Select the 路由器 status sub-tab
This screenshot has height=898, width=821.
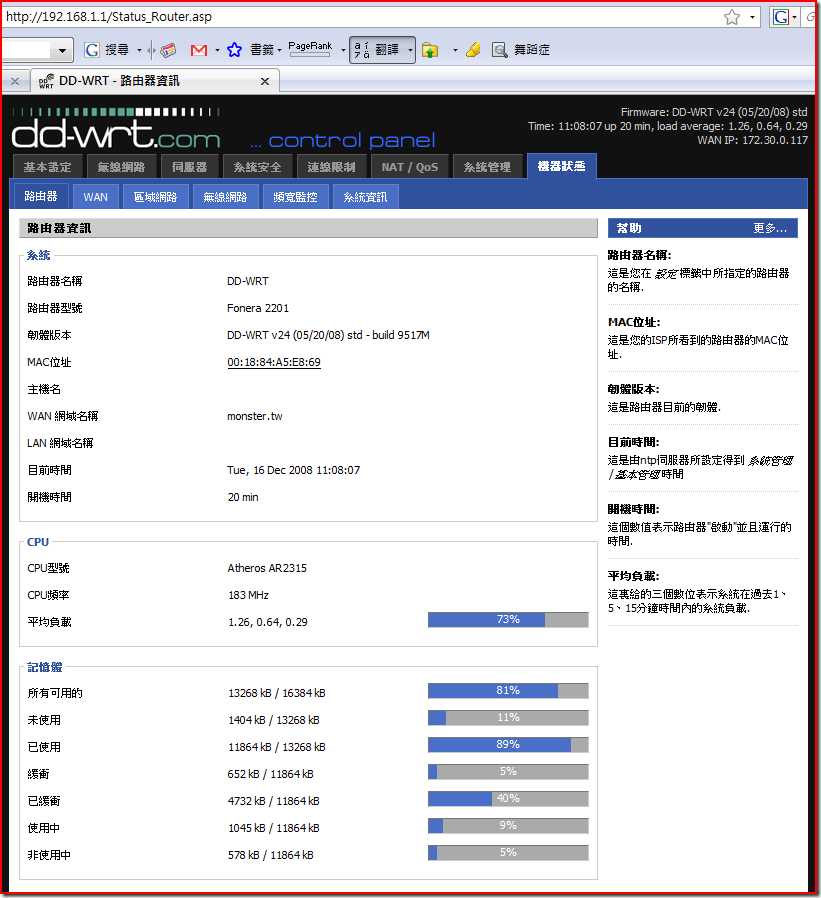pos(41,196)
